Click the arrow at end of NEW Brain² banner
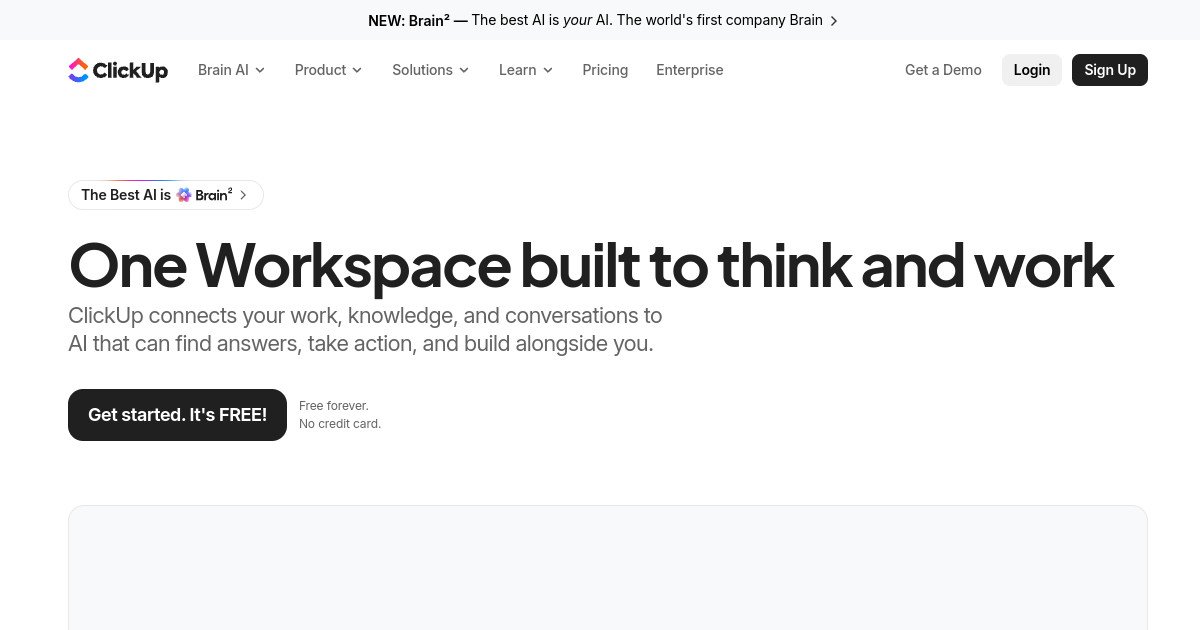Viewport: 1200px width, 630px height. [834, 20]
